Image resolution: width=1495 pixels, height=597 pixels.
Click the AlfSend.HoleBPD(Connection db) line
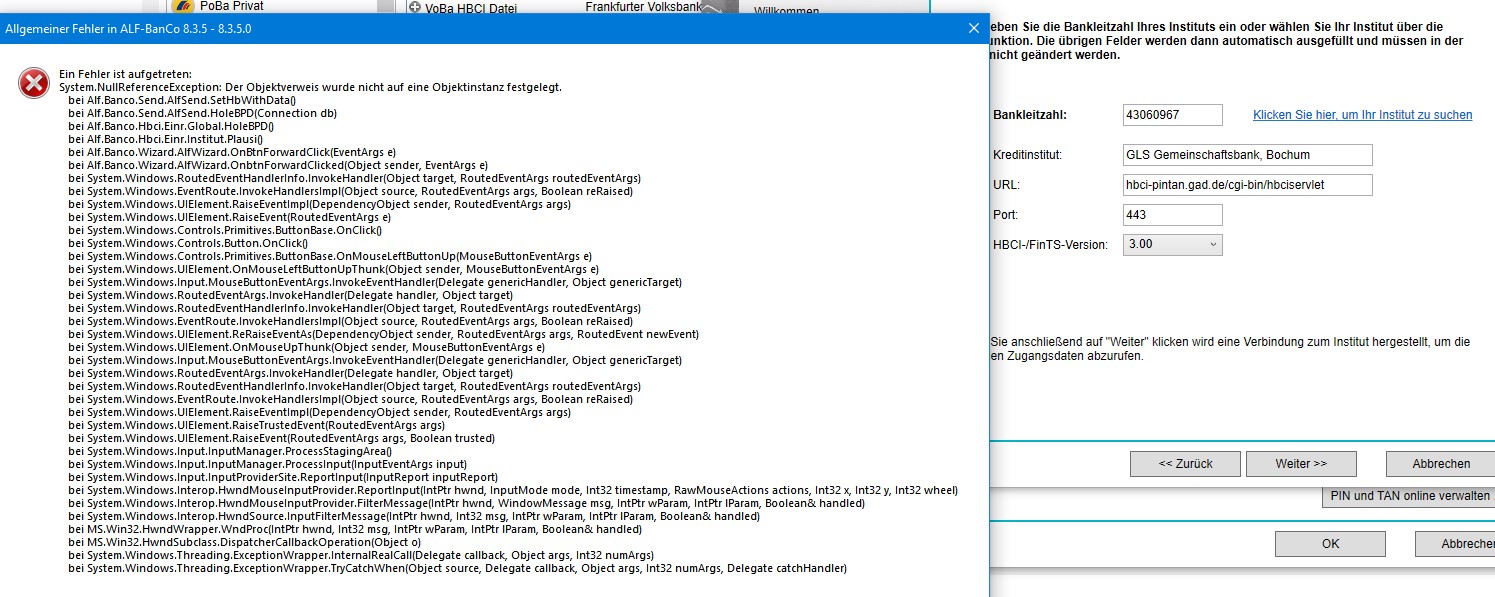click(x=202, y=114)
